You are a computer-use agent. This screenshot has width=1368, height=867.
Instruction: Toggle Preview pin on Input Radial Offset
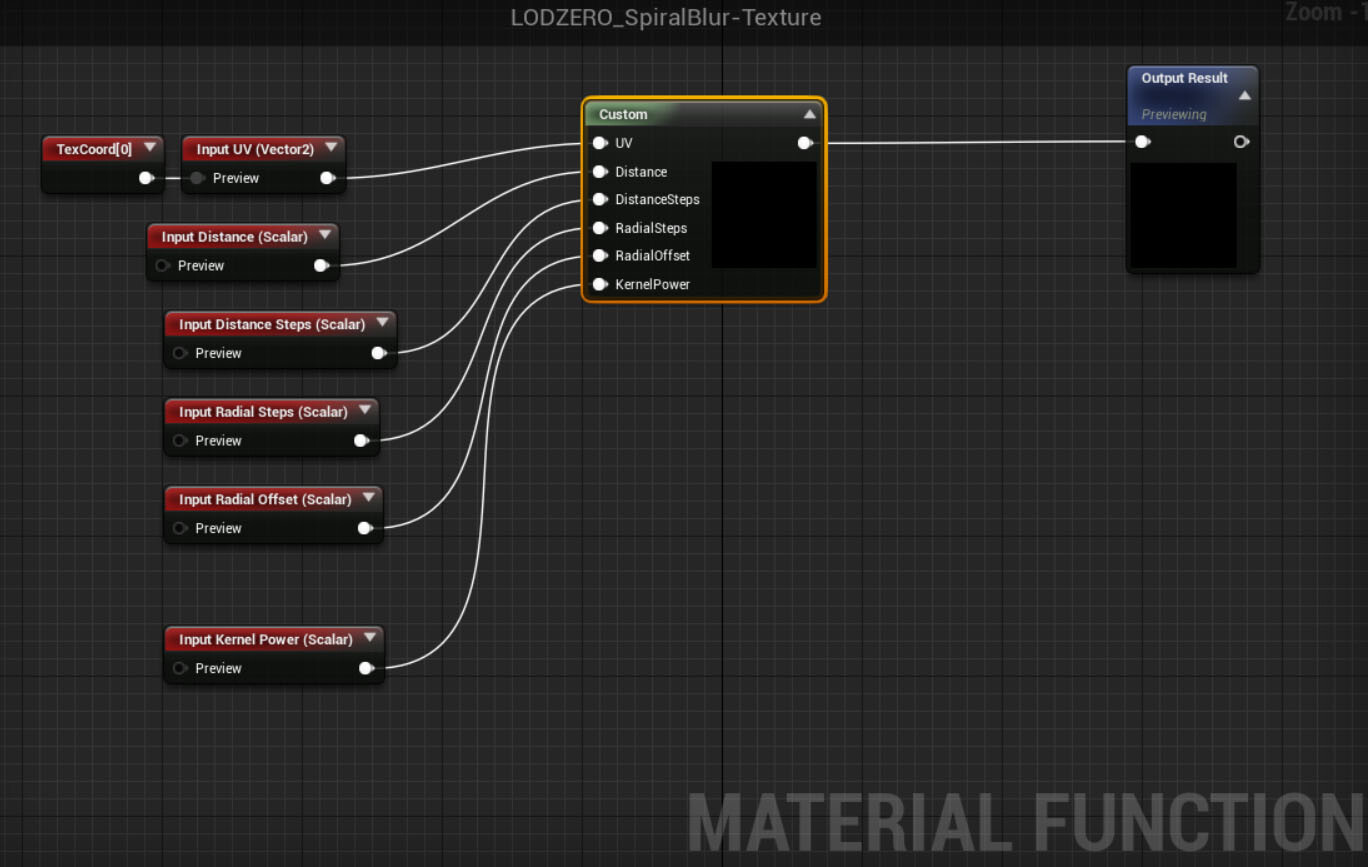[x=180, y=528]
